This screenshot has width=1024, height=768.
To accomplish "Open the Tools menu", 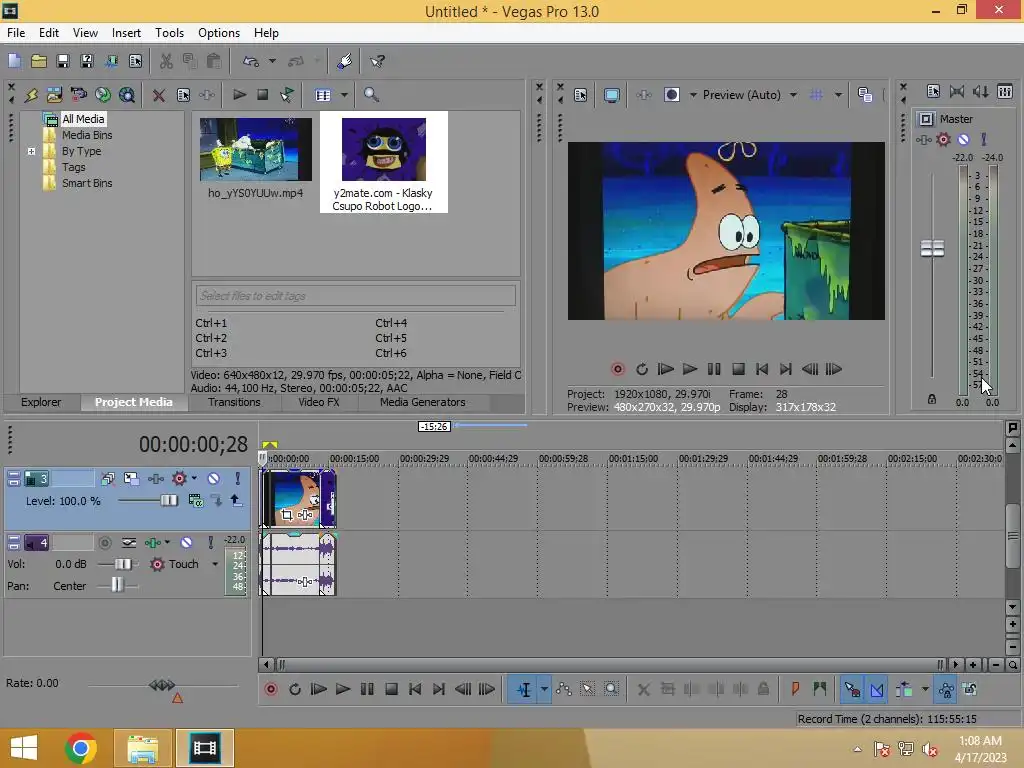I will pyautogui.click(x=169, y=33).
